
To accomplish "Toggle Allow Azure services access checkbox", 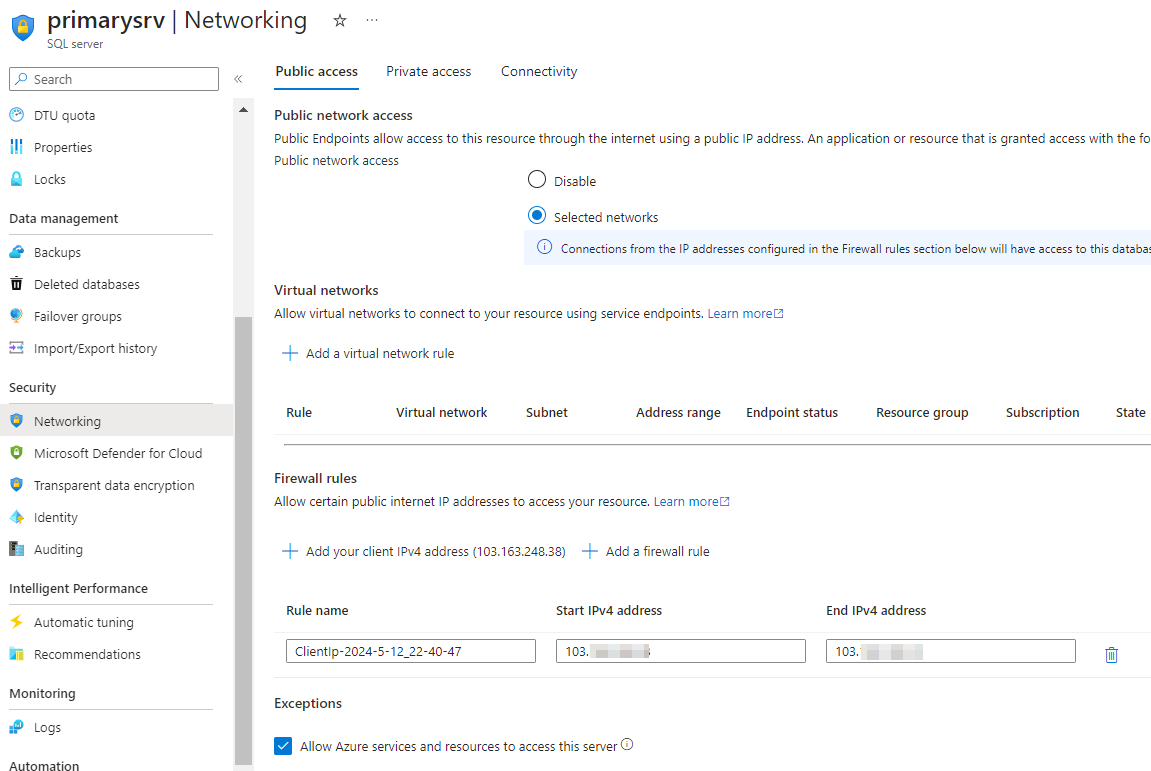I will (283, 746).
